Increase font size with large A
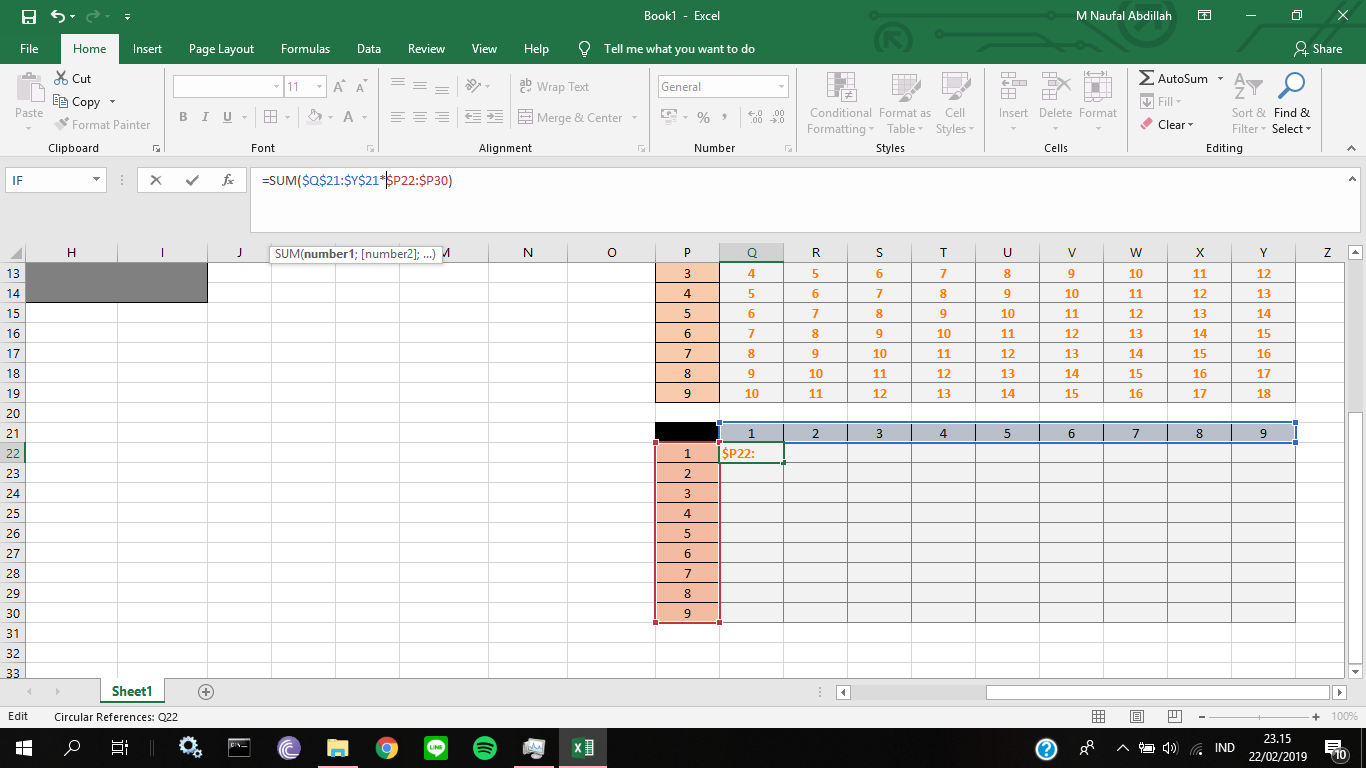The height and width of the screenshot is (768, 1366). (339, 87)
